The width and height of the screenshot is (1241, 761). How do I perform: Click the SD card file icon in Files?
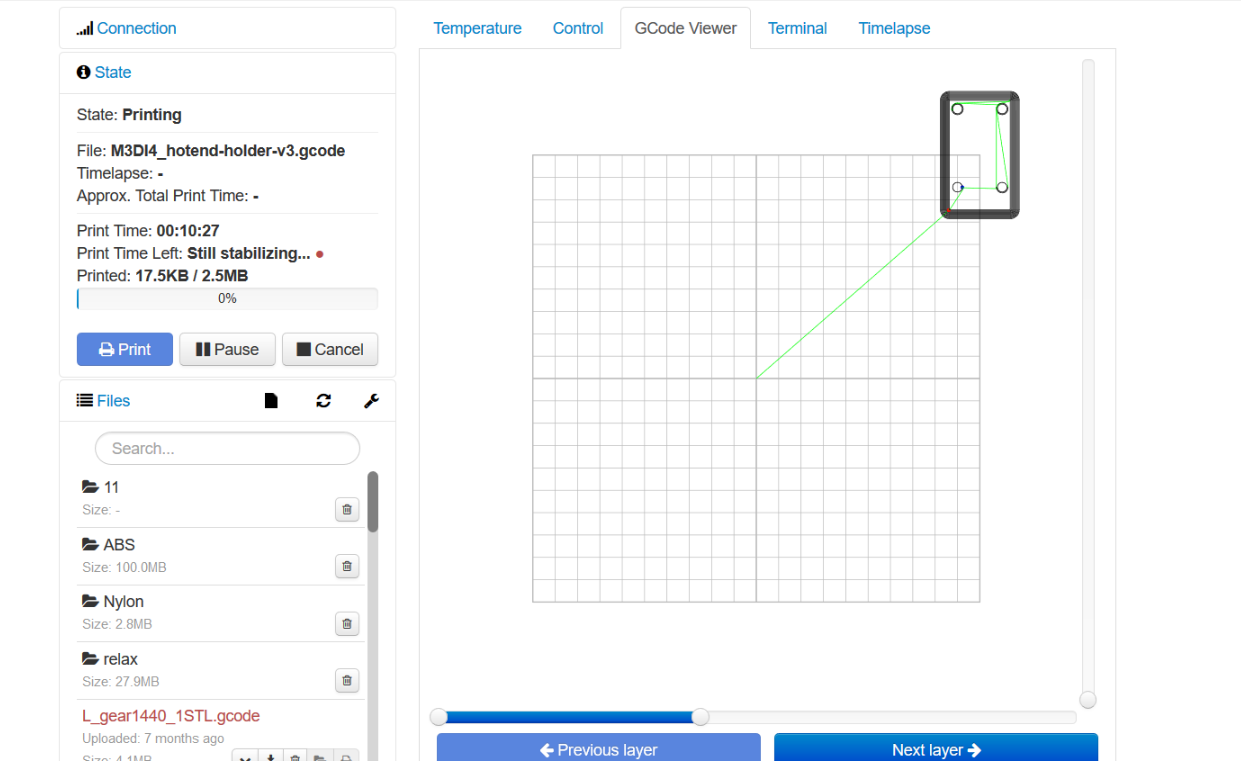click(x=271, y=401)
